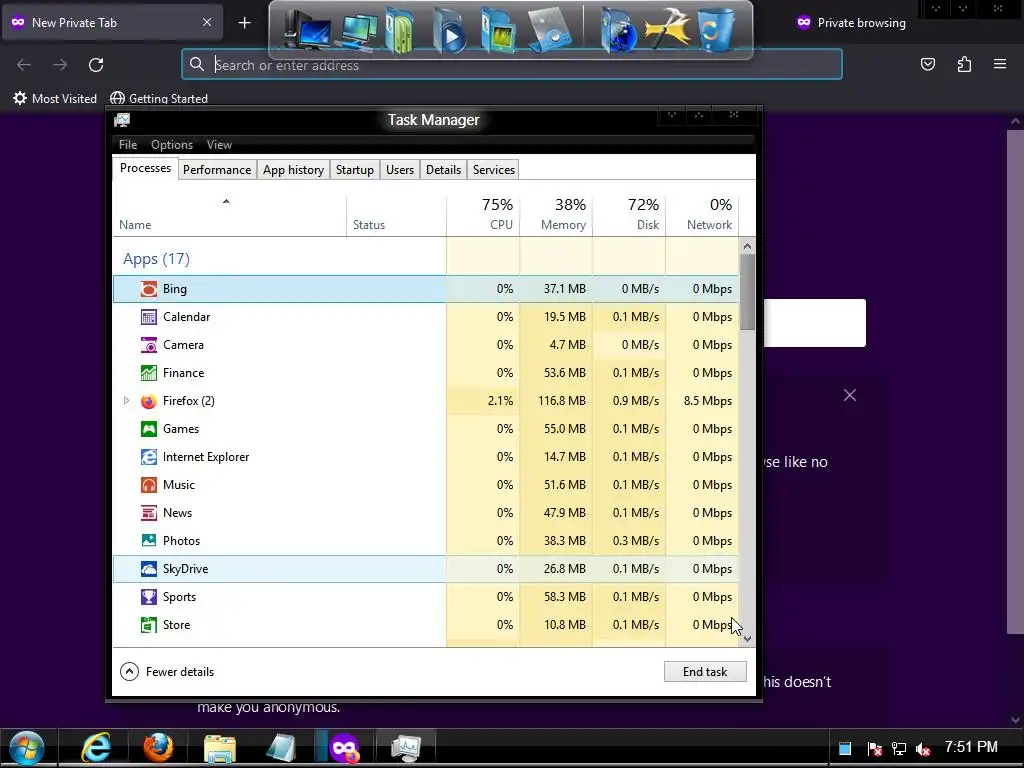1024x768 pixels.
Task: Select the News app icon
Action: pyautogui.click(x=149, y=513)
